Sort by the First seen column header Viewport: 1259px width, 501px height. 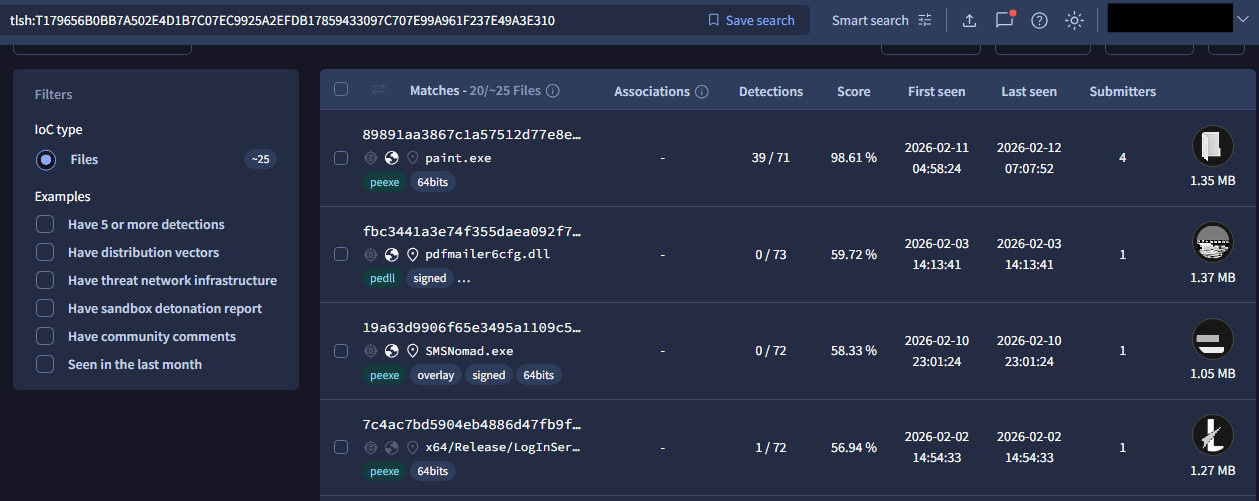[937, 91]
